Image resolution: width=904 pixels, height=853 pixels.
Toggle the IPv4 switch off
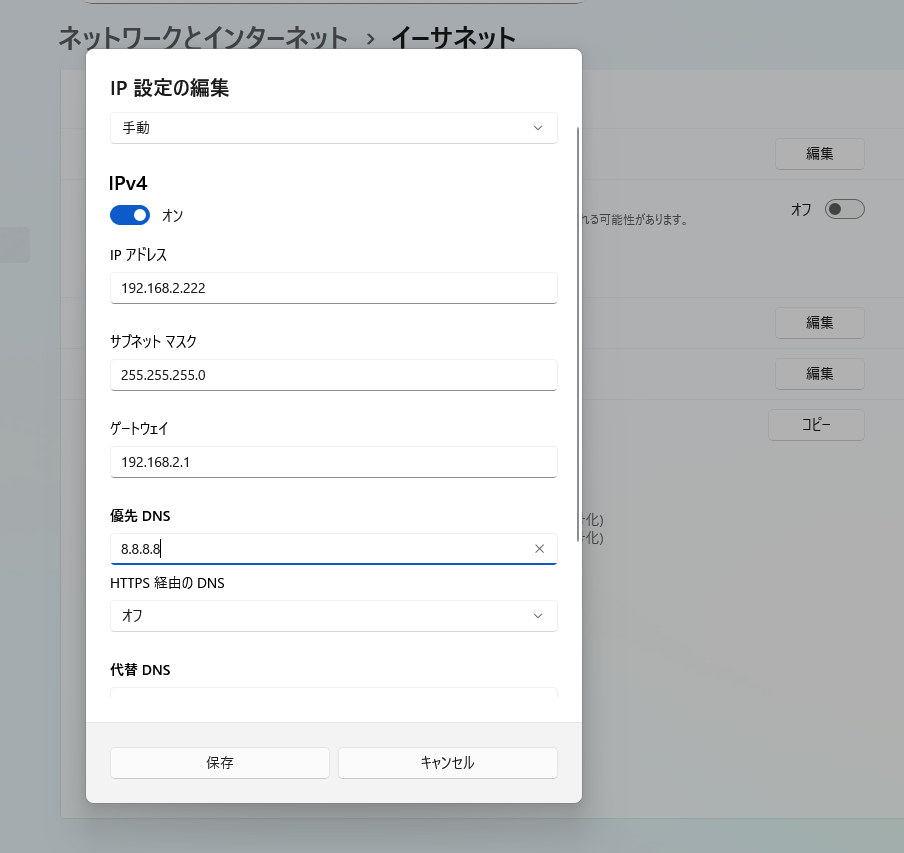[130, 215]
